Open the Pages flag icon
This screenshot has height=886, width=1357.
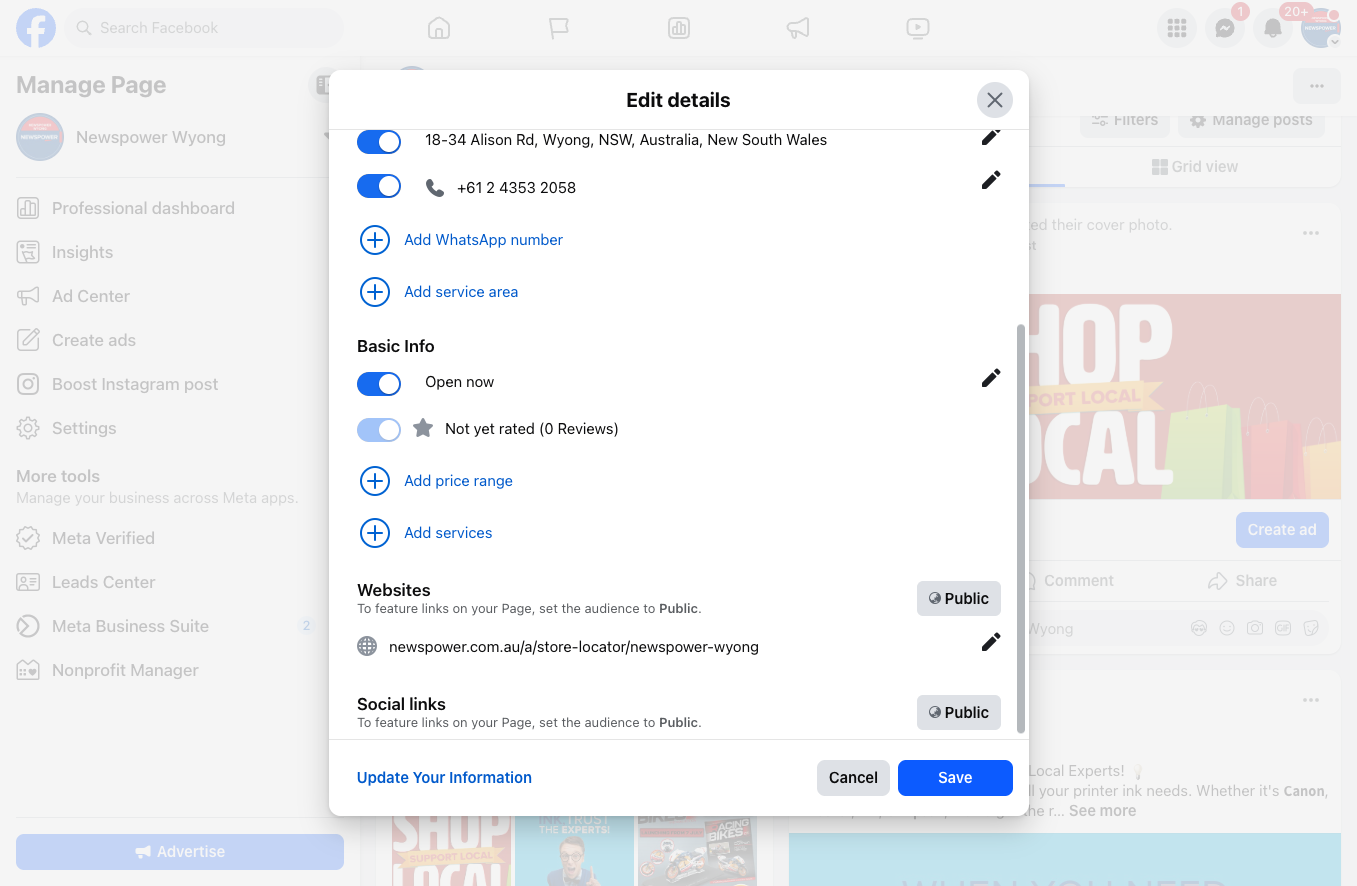coord(559,28)
